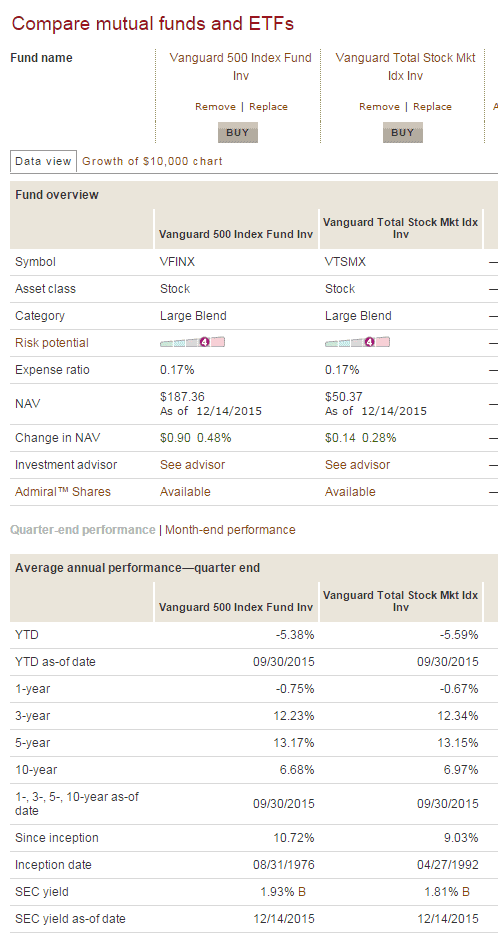Open Vanguard 500 Index Fund Inv fund page

(241, 67)
